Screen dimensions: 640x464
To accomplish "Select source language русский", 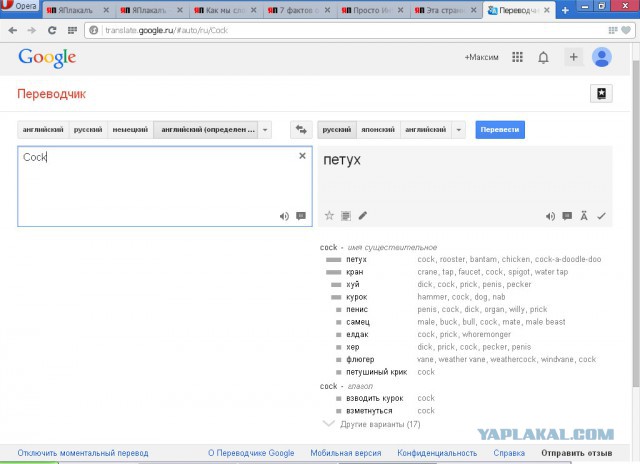I will [88, 130].
